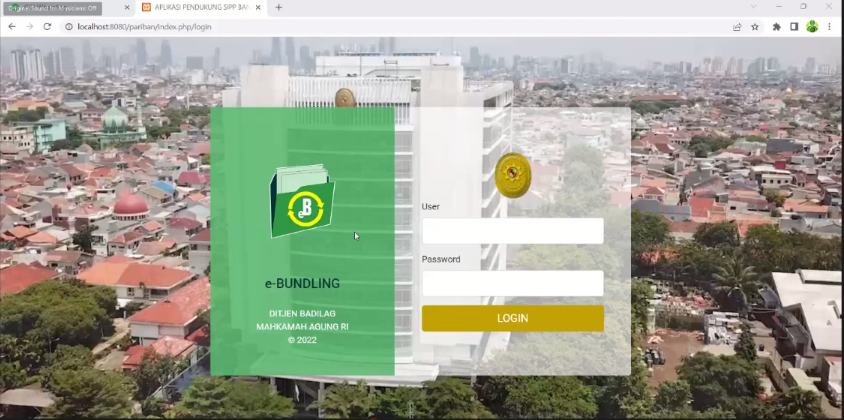Click the site information icon beside URL
This screenshot has width=844, height=420.
point(68,26)
